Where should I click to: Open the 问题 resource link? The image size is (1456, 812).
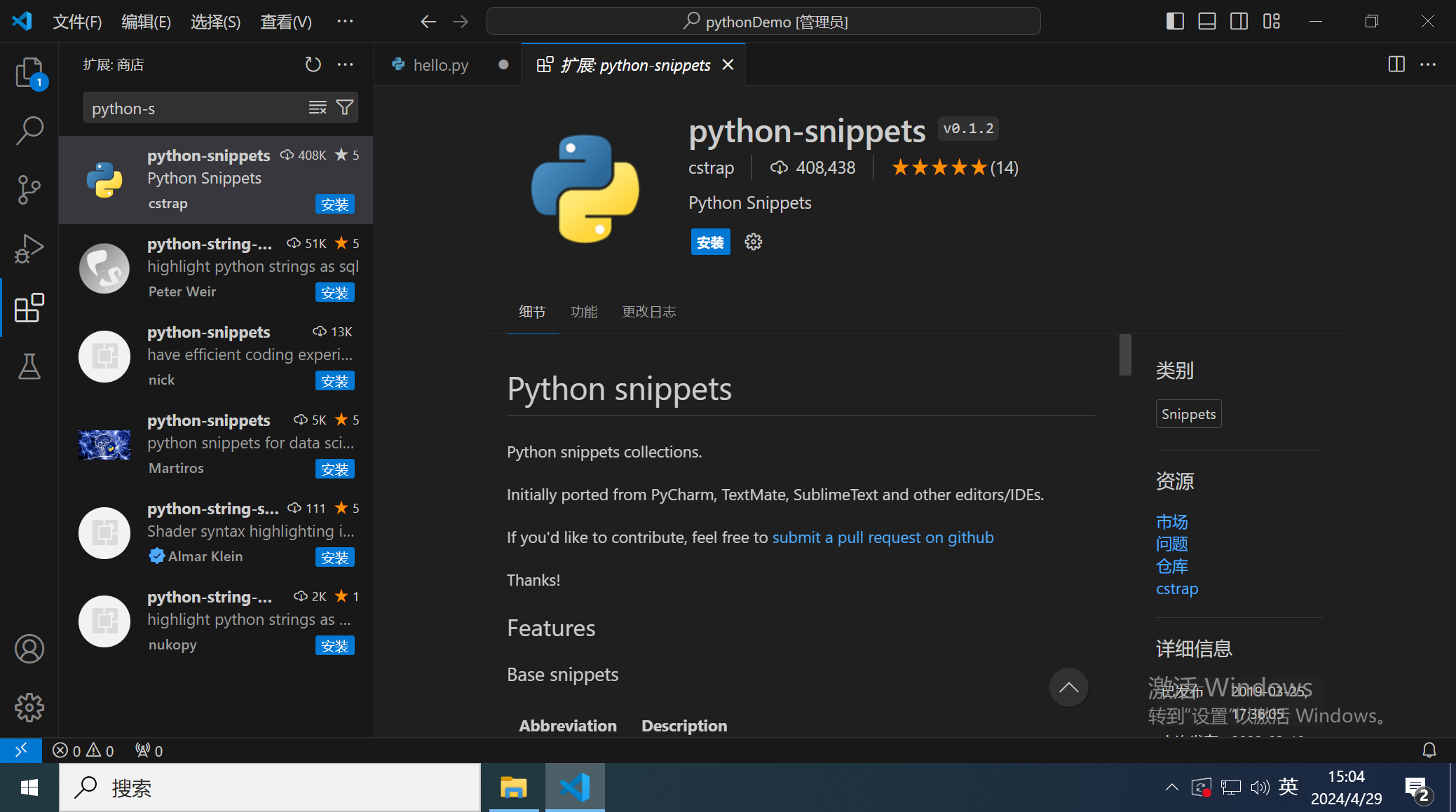pos(1171,544)
